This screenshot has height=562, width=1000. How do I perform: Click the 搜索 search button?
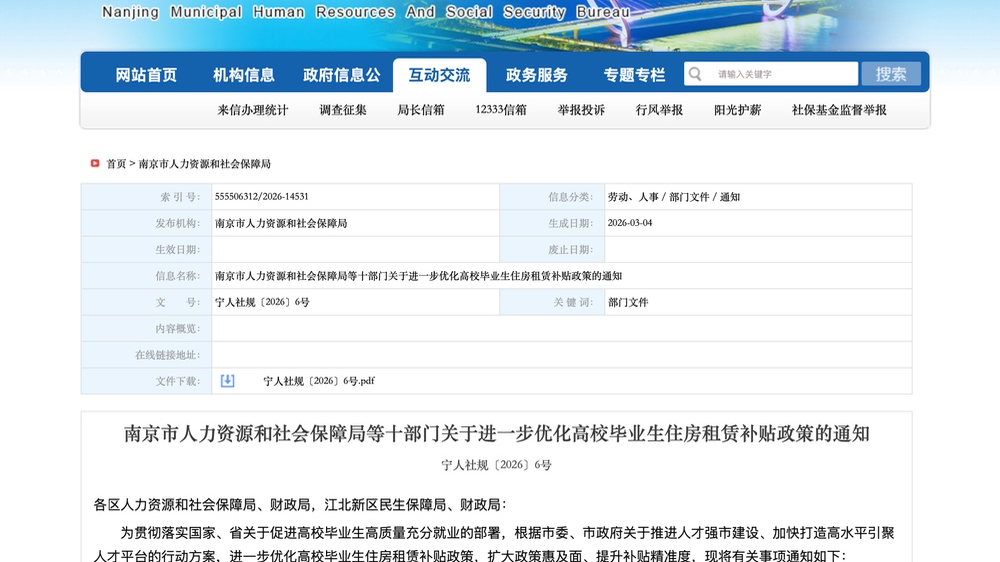891,74
